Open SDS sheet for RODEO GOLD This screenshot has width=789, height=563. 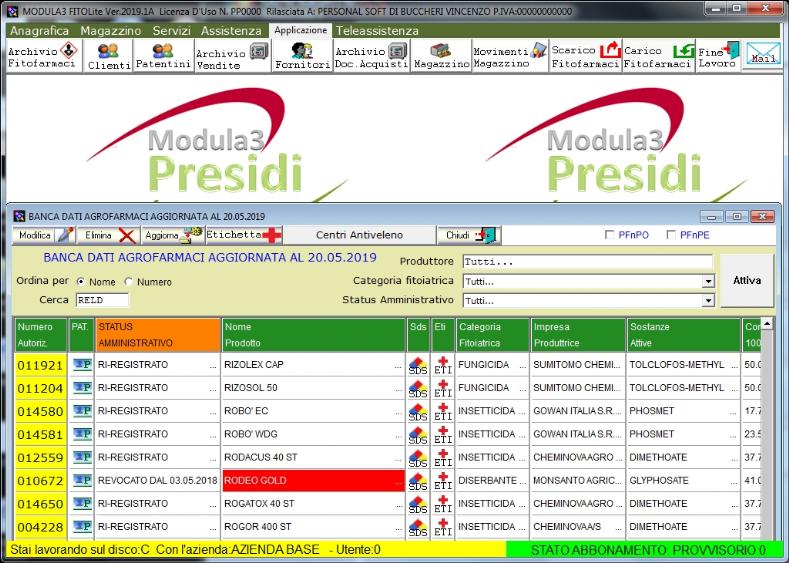click(x=418, y=481)
